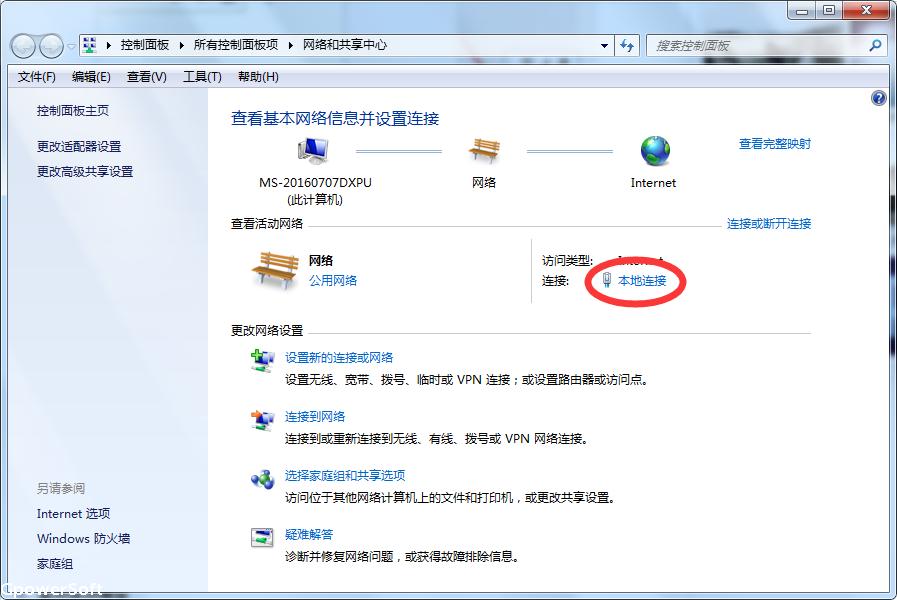This screenshot has width=897, height=600.
Task: Open the 工具(T) menu
Action: (x=201, y=77)
